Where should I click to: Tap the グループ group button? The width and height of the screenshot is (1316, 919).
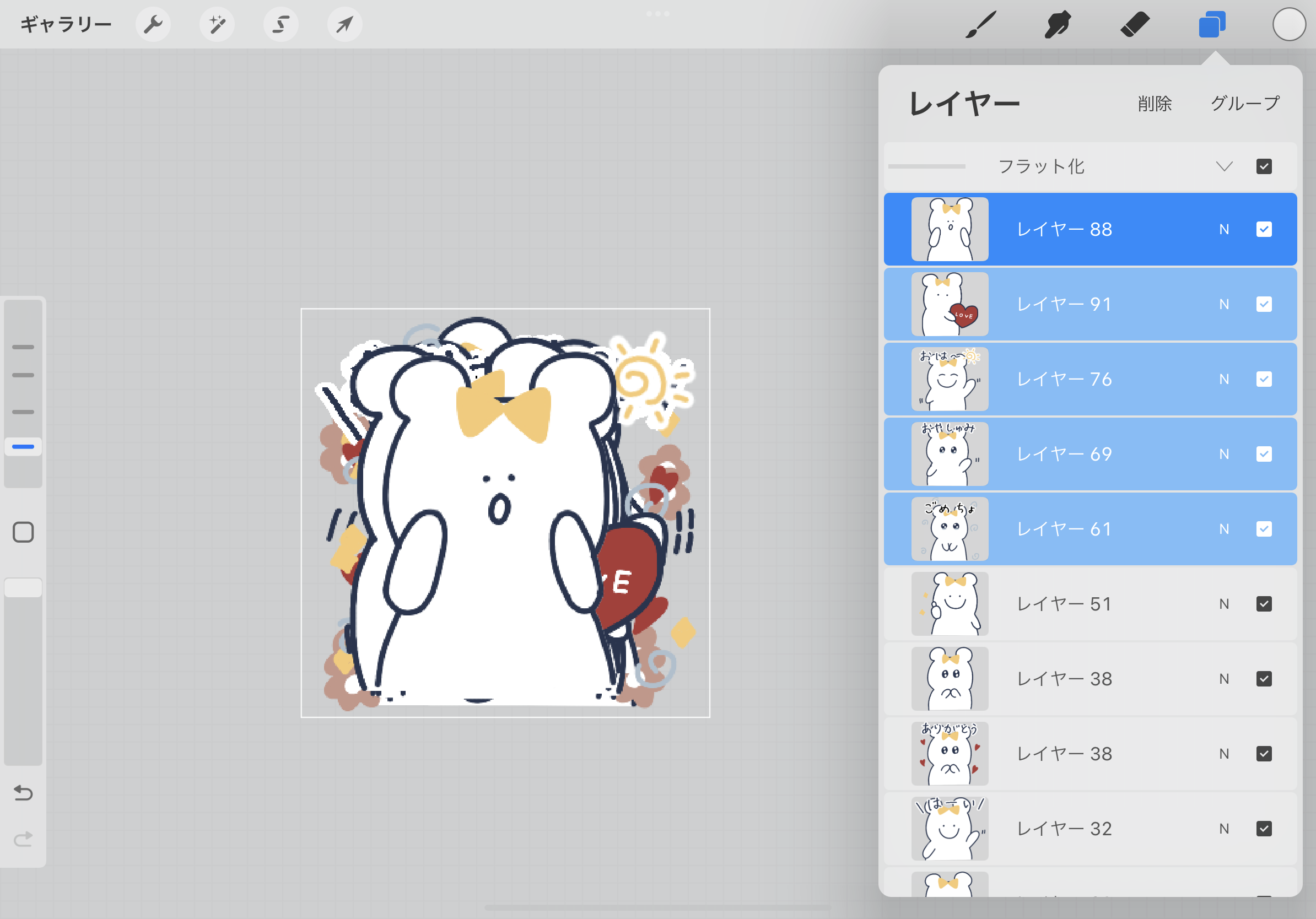tap(1245, 104)
